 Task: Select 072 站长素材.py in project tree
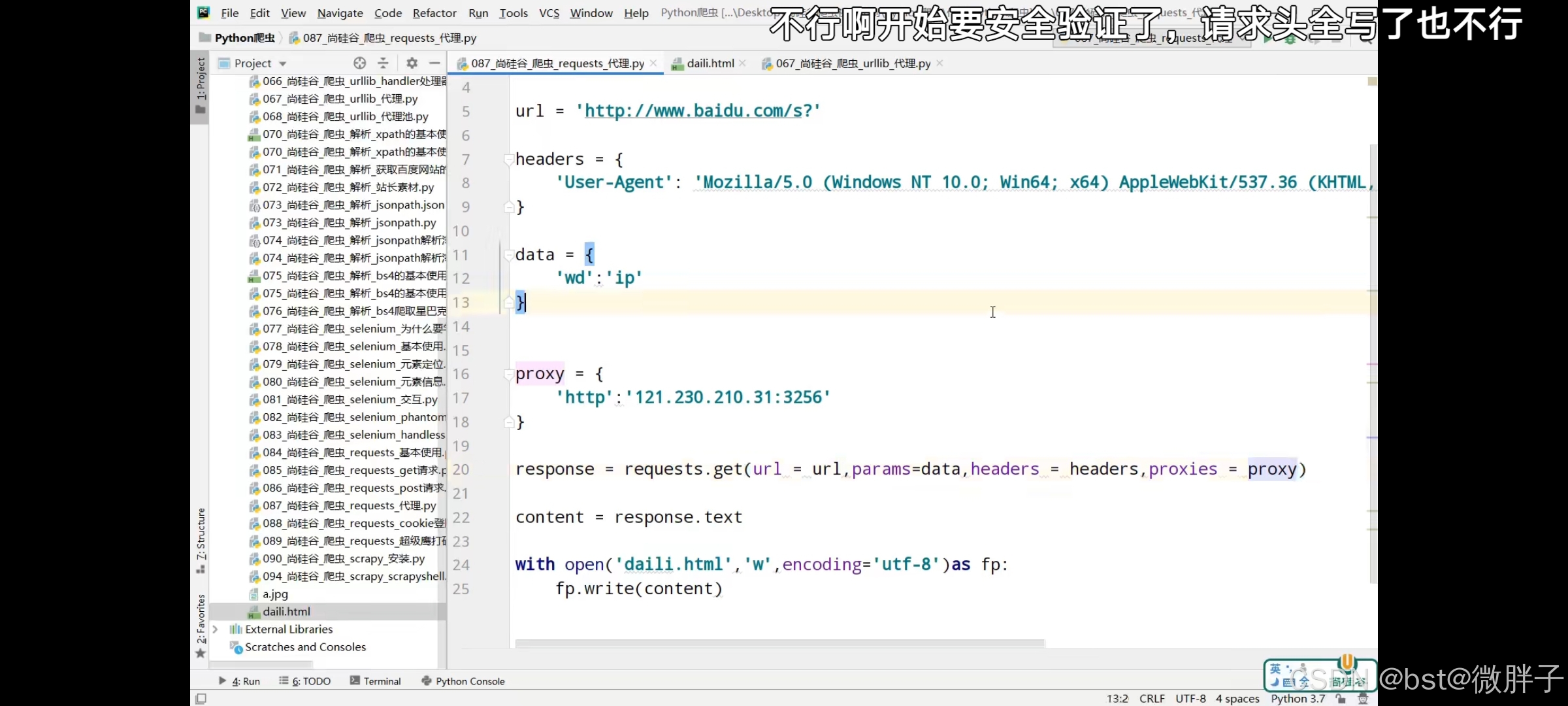(341, 187)
